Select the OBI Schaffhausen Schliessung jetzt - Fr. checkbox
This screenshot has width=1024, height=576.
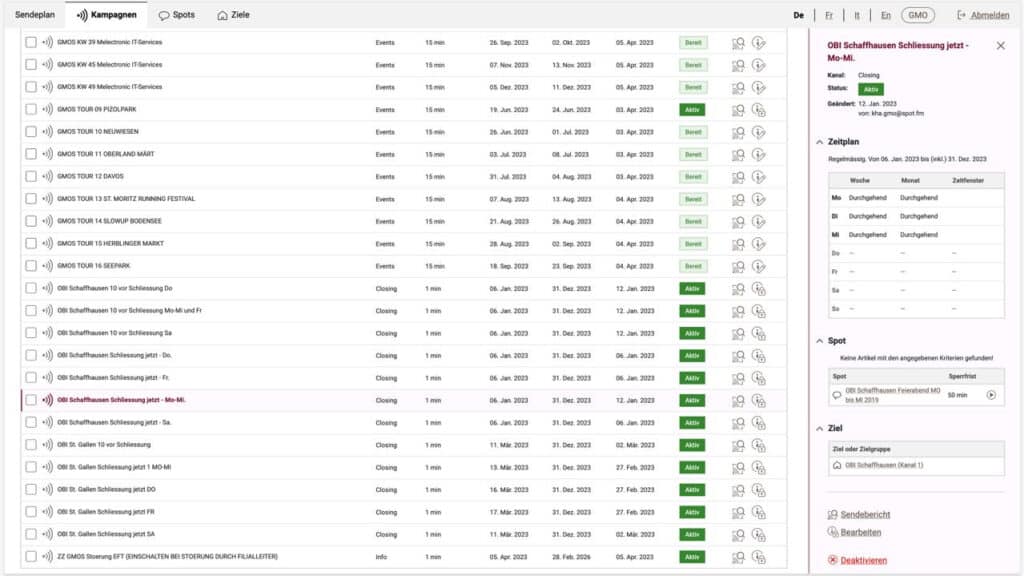(x=31, y=378)
